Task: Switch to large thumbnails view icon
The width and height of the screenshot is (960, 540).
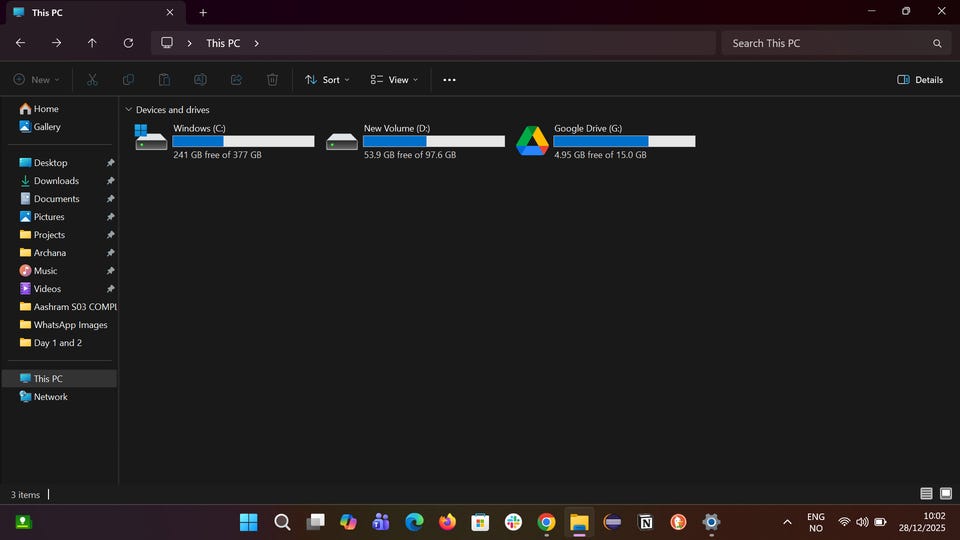Action: pos(946,493)
